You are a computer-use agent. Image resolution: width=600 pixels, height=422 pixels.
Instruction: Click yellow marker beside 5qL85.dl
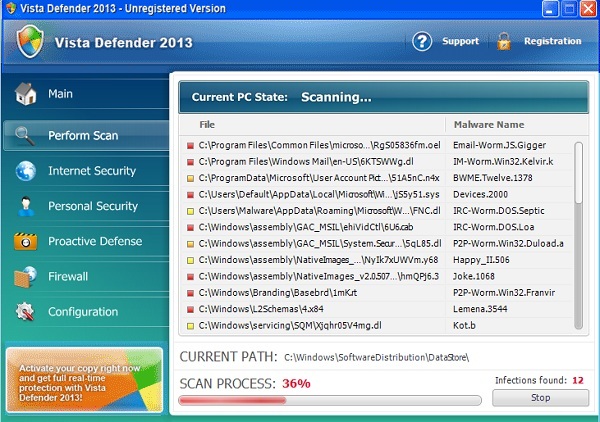click(190, 244)
